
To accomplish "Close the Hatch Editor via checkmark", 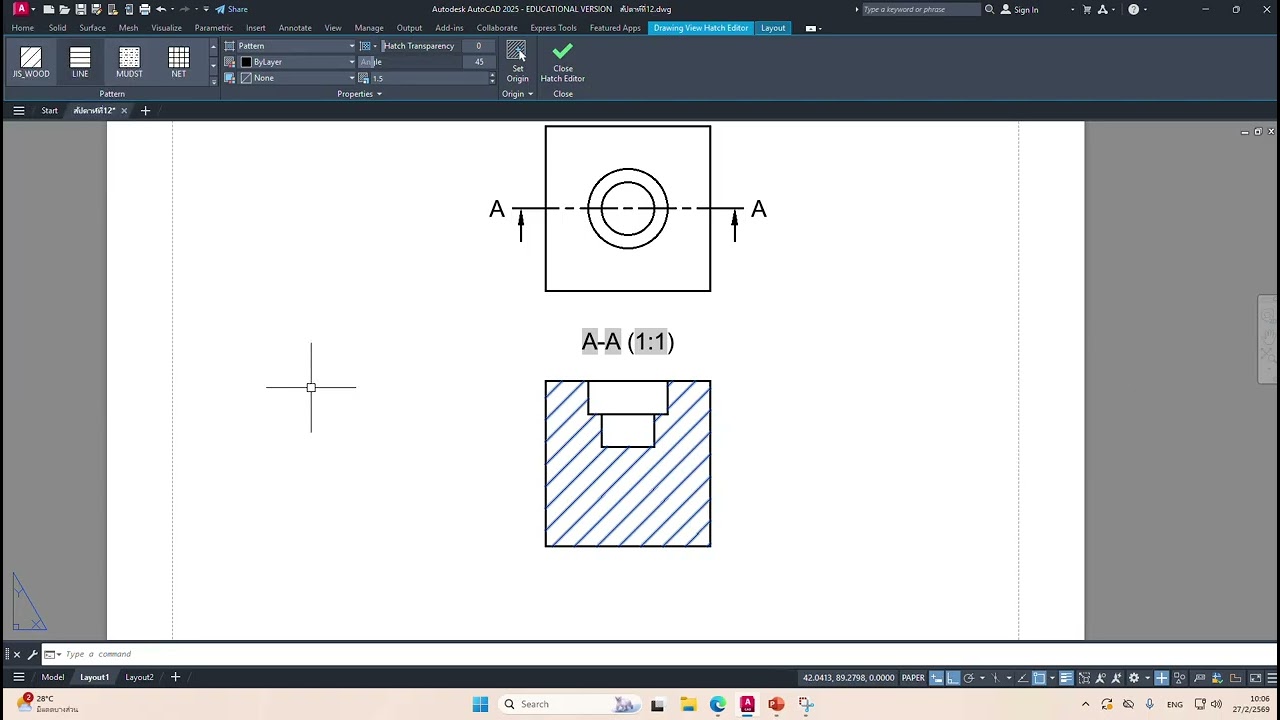I will click(563, 61).
